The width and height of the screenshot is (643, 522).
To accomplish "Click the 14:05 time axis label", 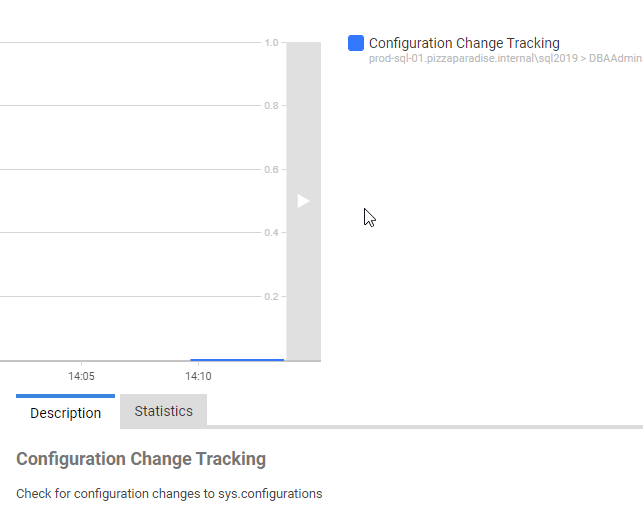I will click(81, 377).
